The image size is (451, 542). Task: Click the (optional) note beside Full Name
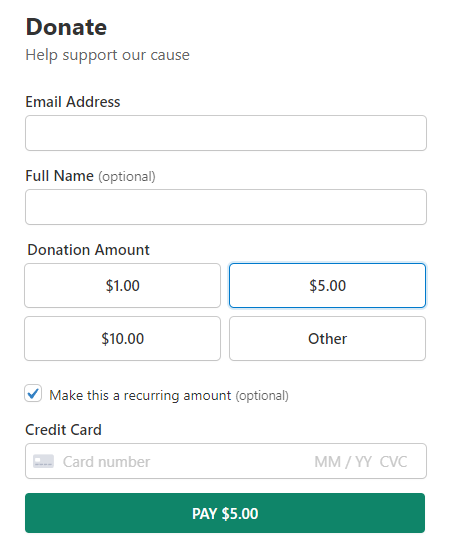[127, 176]
